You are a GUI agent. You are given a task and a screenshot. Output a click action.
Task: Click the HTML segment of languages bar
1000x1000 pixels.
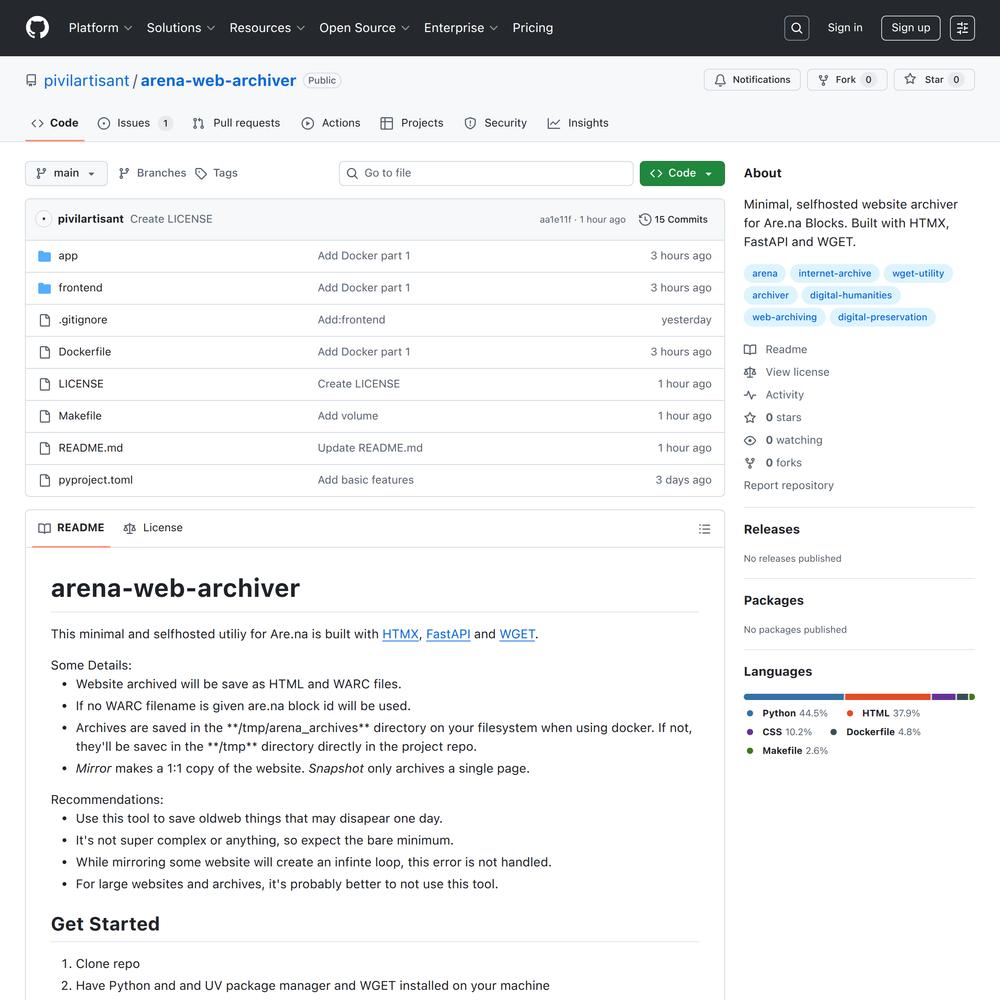[x=888, y=697]
